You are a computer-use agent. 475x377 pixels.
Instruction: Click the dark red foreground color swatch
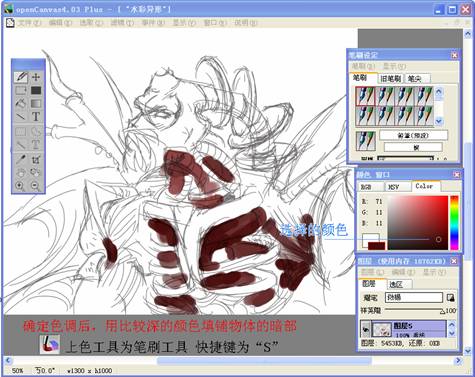click(x=377, y=246)
